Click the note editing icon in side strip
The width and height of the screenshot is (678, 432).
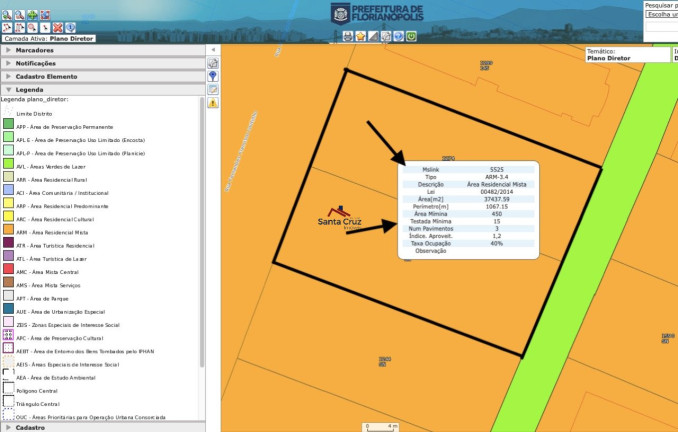pos(213,90)
